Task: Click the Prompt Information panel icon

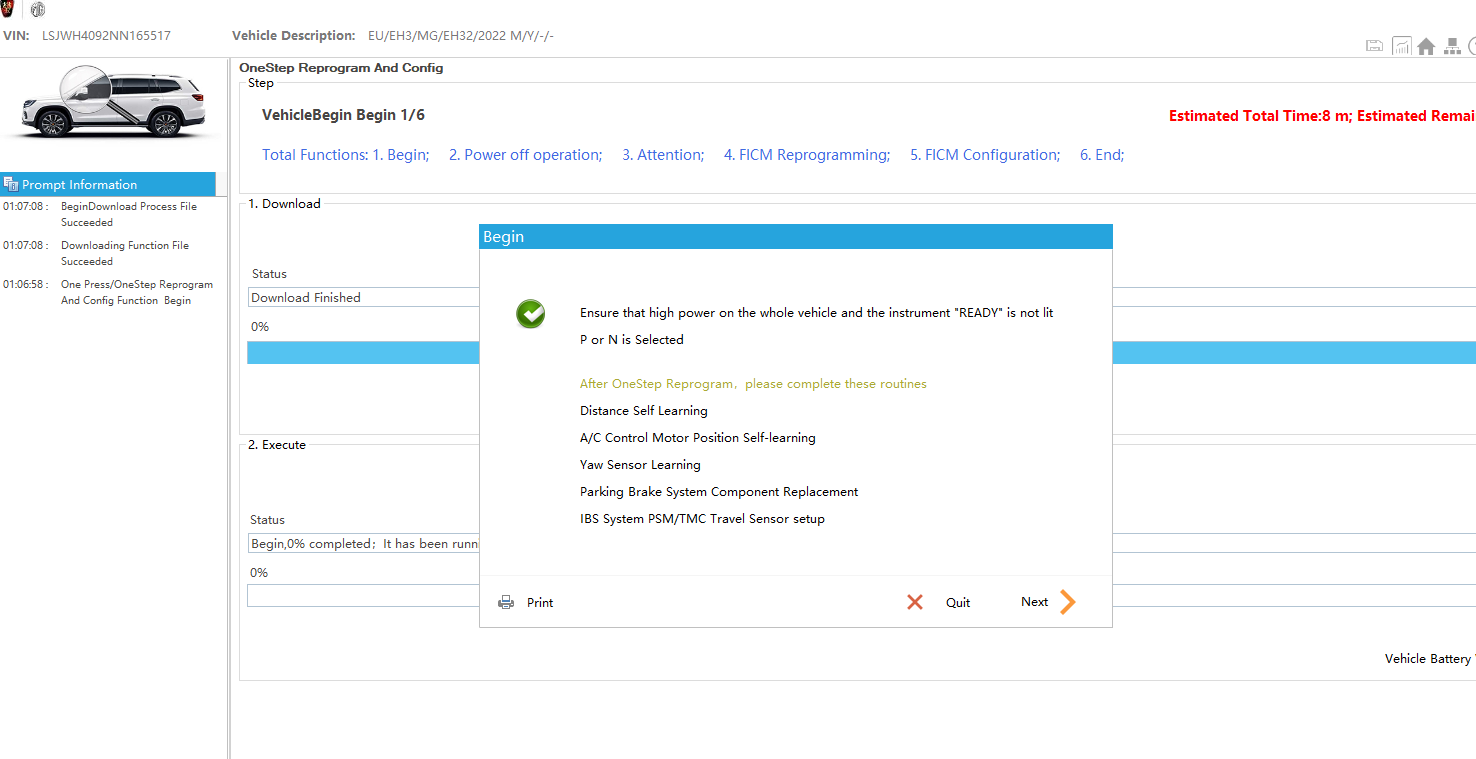Action: [11, 184]
